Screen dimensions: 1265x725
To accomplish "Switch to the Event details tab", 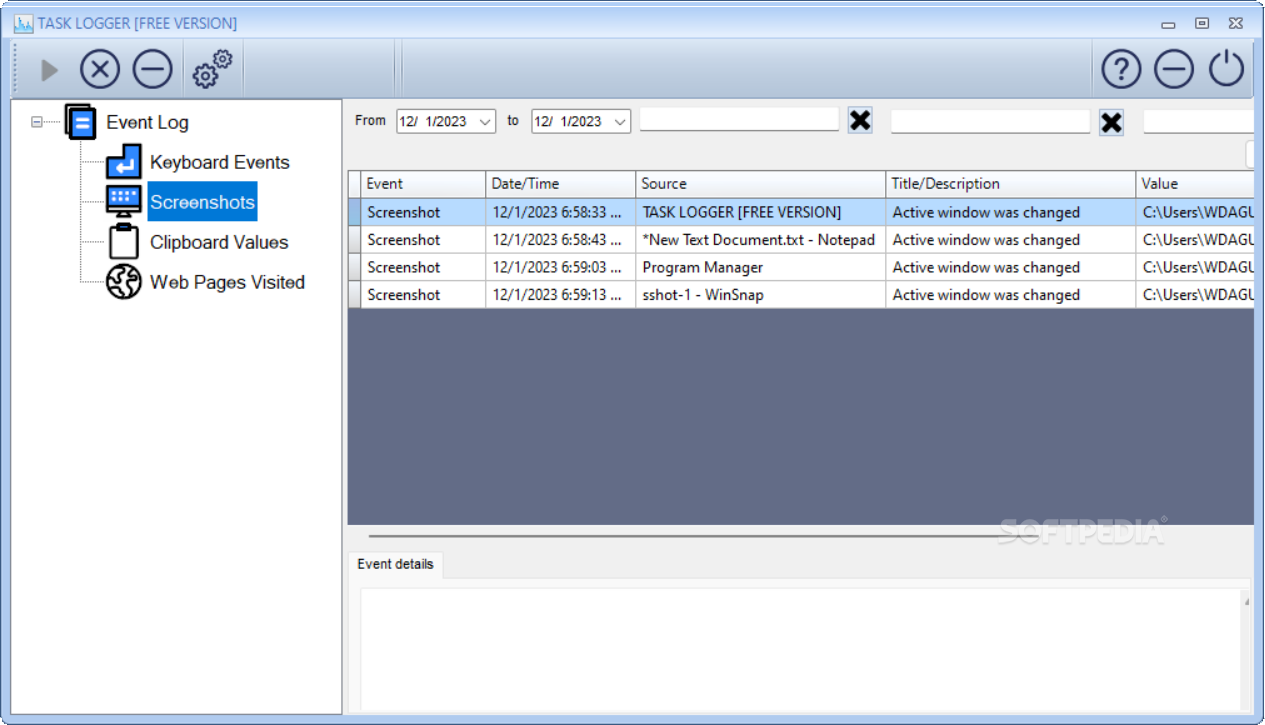I will pos(396,564).
